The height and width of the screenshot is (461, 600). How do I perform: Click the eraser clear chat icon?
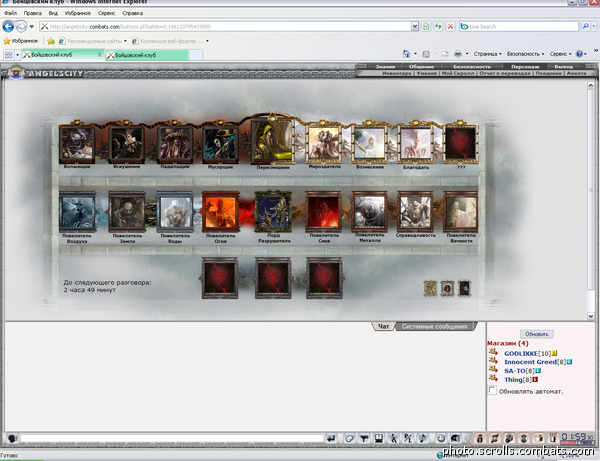click(349, 438)
